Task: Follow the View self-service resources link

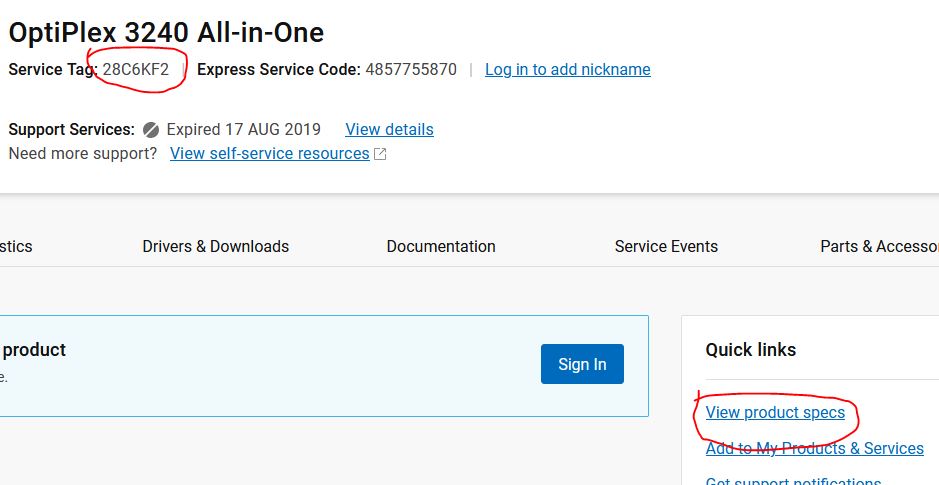Action: coord(269,153)
